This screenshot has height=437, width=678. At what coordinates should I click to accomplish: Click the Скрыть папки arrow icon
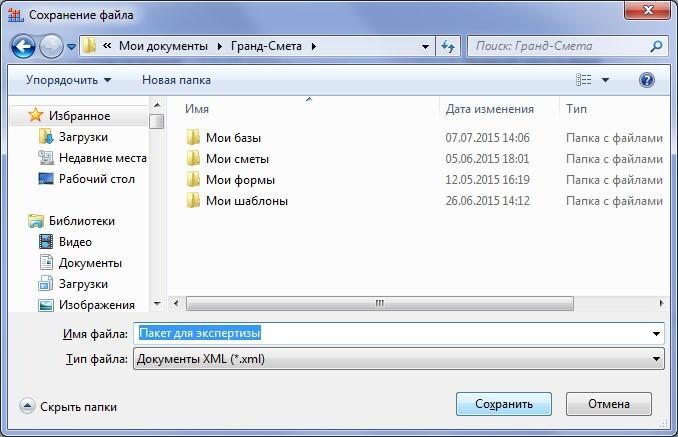[x=27, y=406]
